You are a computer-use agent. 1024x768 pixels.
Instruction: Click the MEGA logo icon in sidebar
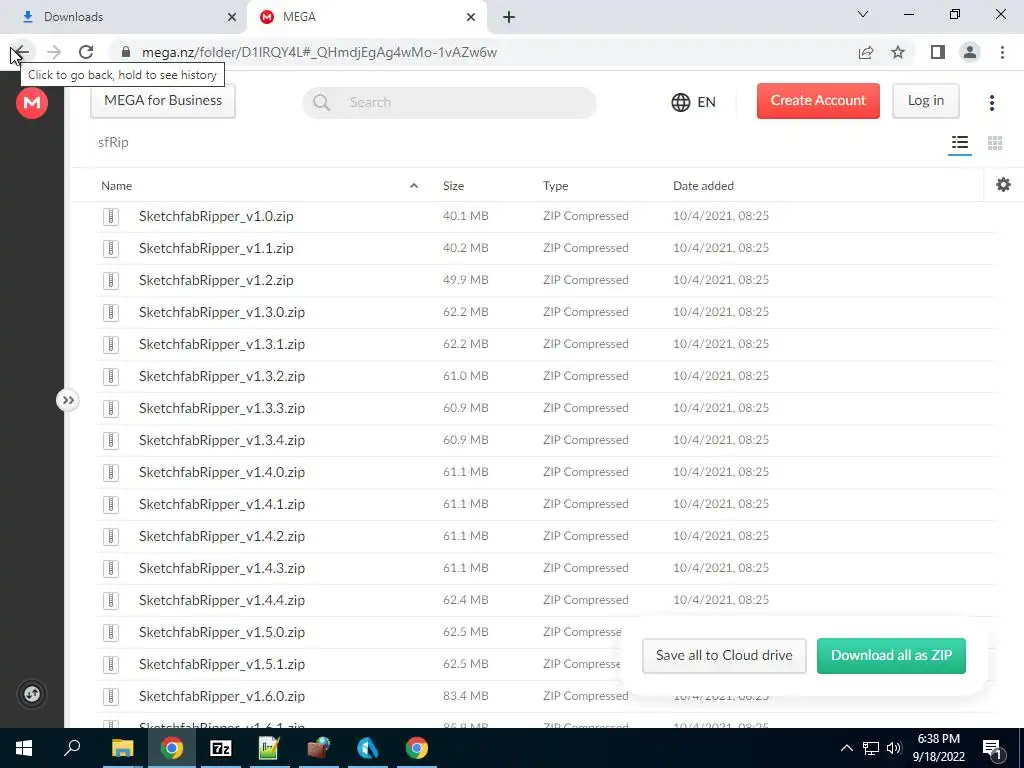(x=32, y=103)
